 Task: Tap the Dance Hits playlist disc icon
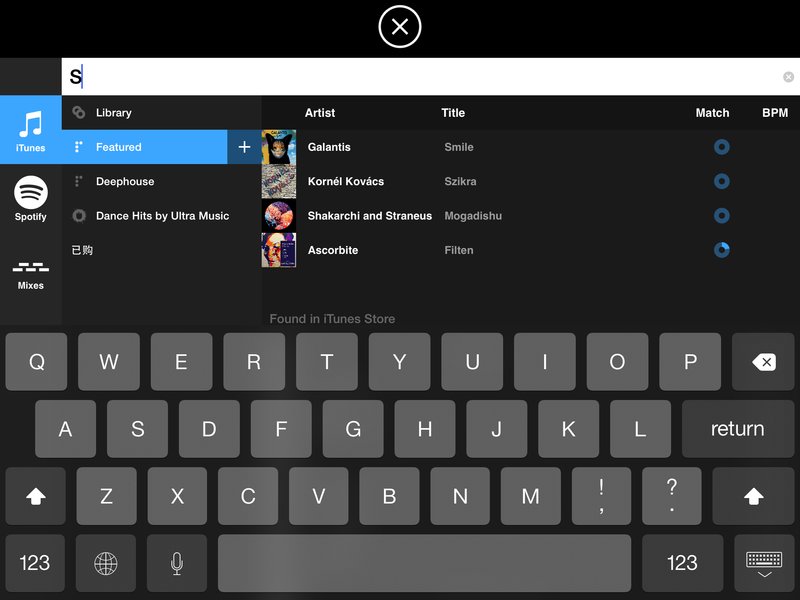coord(79,216)
